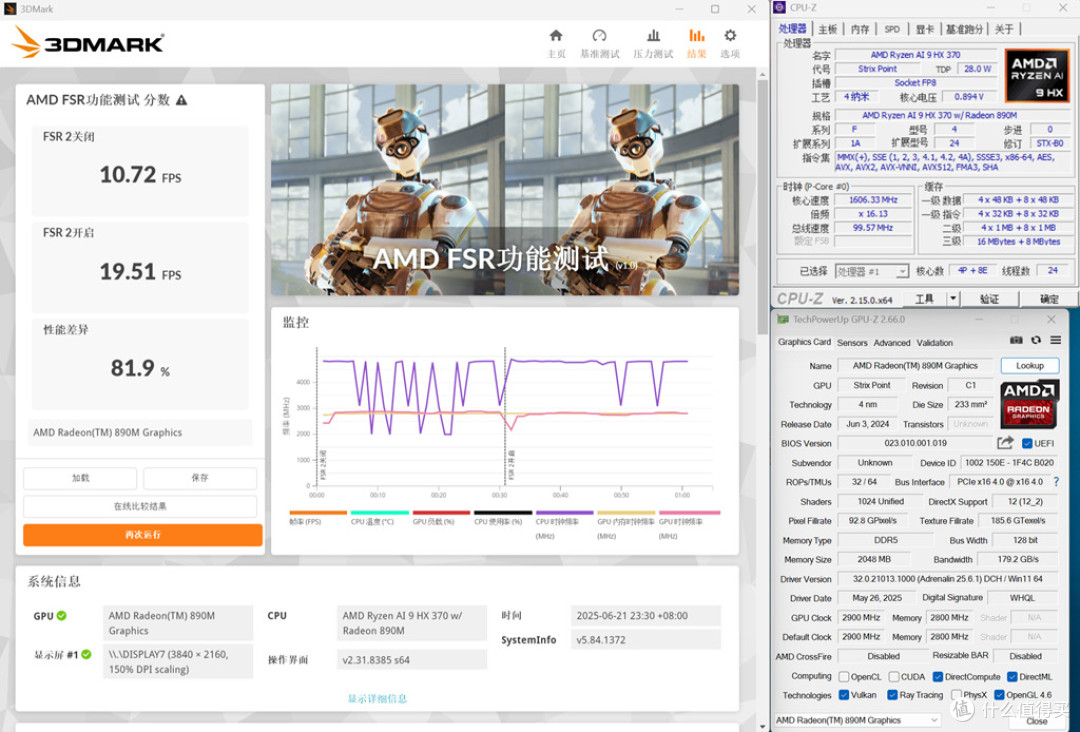Open the CPU-Z processor selection dropdown
Viewport: 1080px width, 732px height.
point(872,271)
